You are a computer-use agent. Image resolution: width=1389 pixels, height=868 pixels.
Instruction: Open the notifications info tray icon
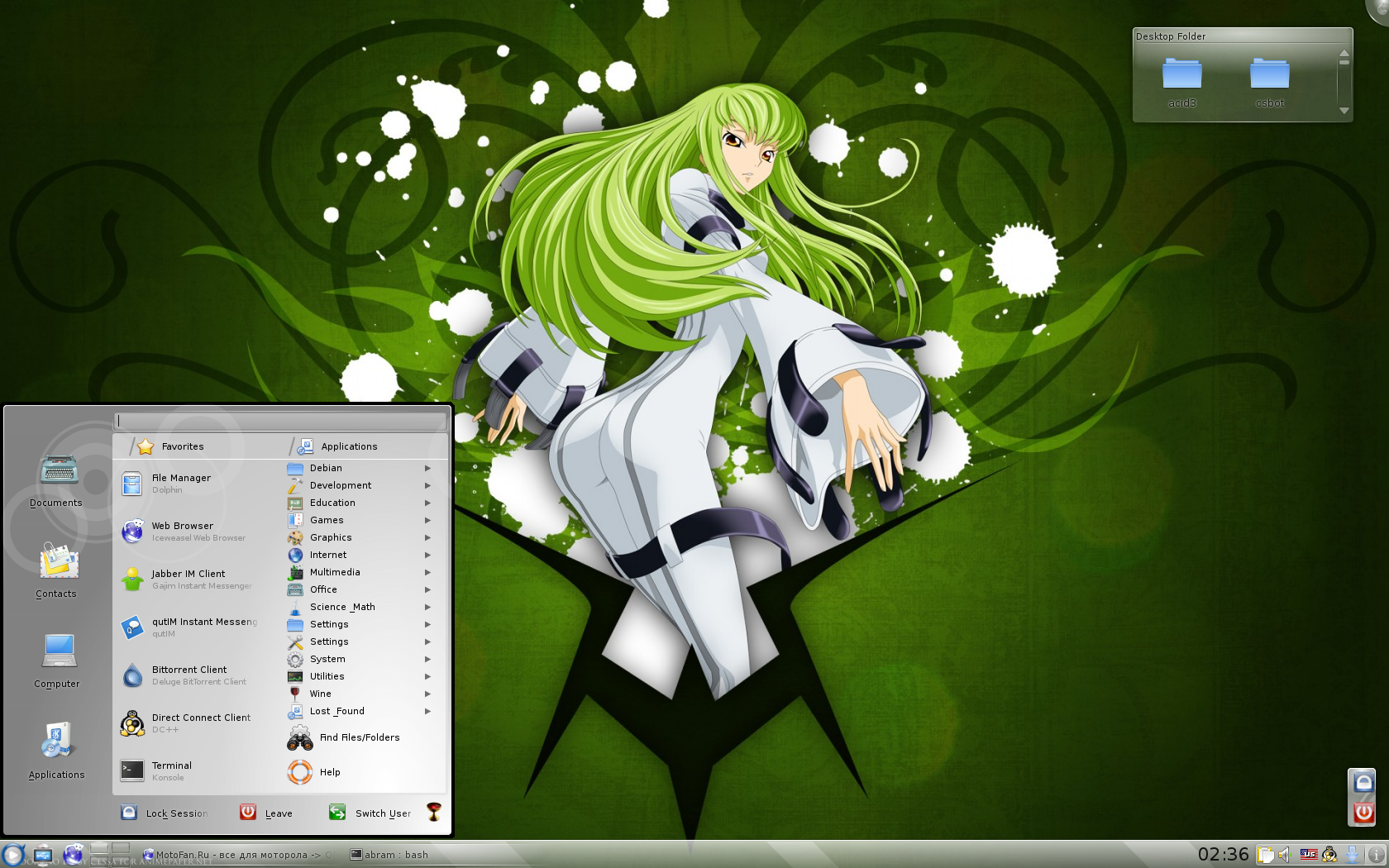click(1377, 855)
